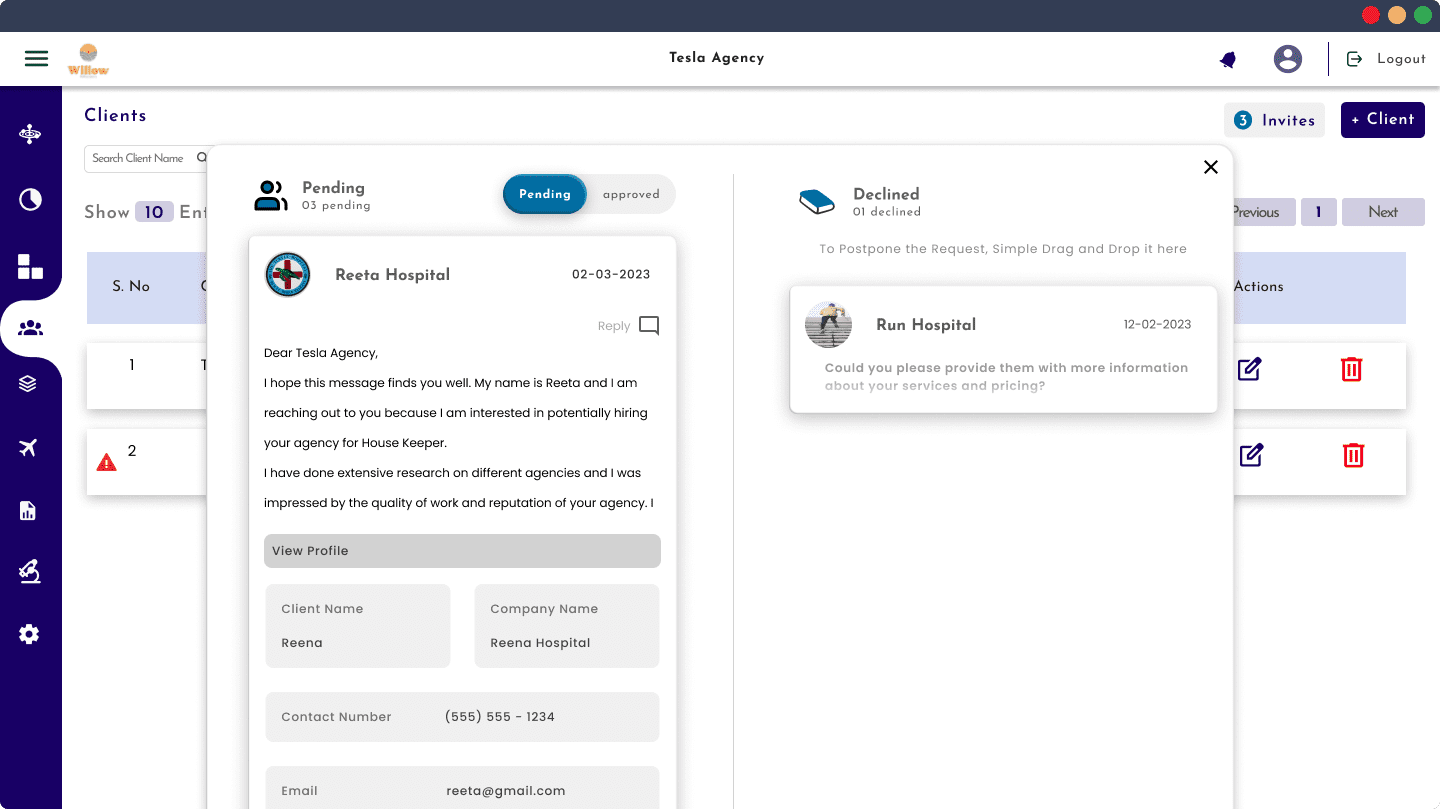Open the orbit icon in sidebar
The width and height of the screenshot is (1440, 809).
click(30, 134)
